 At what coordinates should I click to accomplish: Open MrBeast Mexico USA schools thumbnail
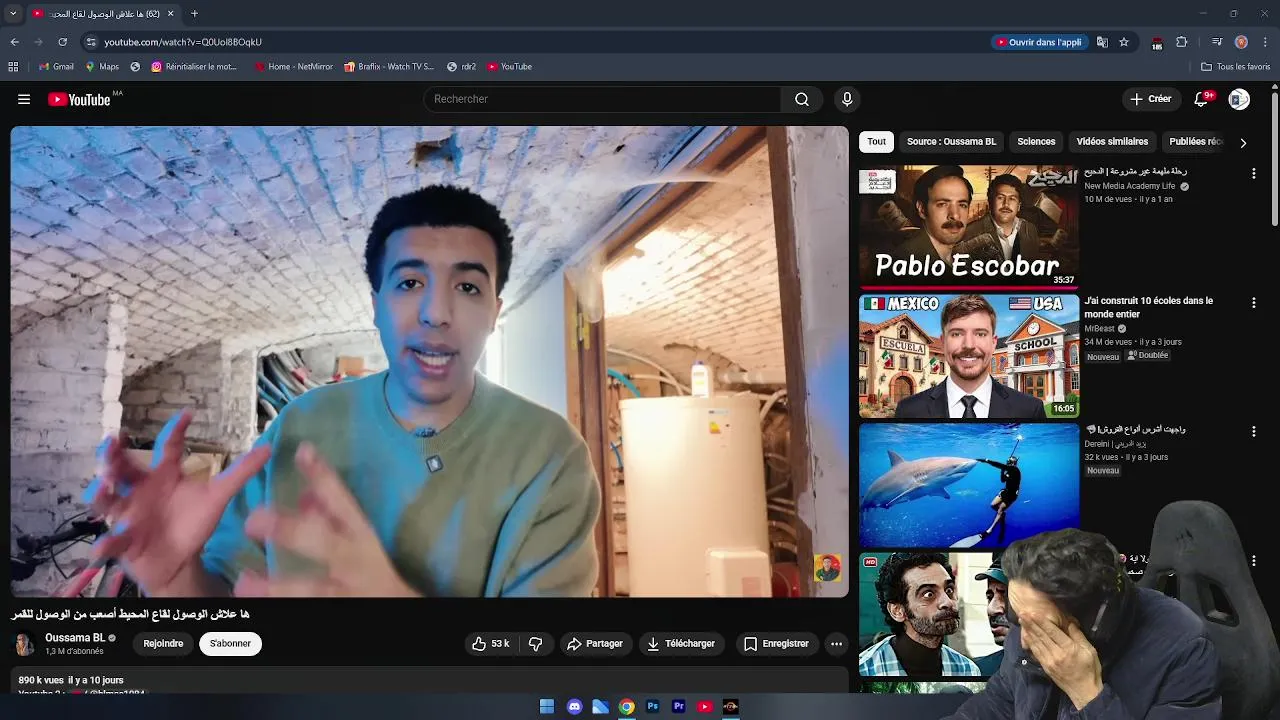tap(969, 356)
